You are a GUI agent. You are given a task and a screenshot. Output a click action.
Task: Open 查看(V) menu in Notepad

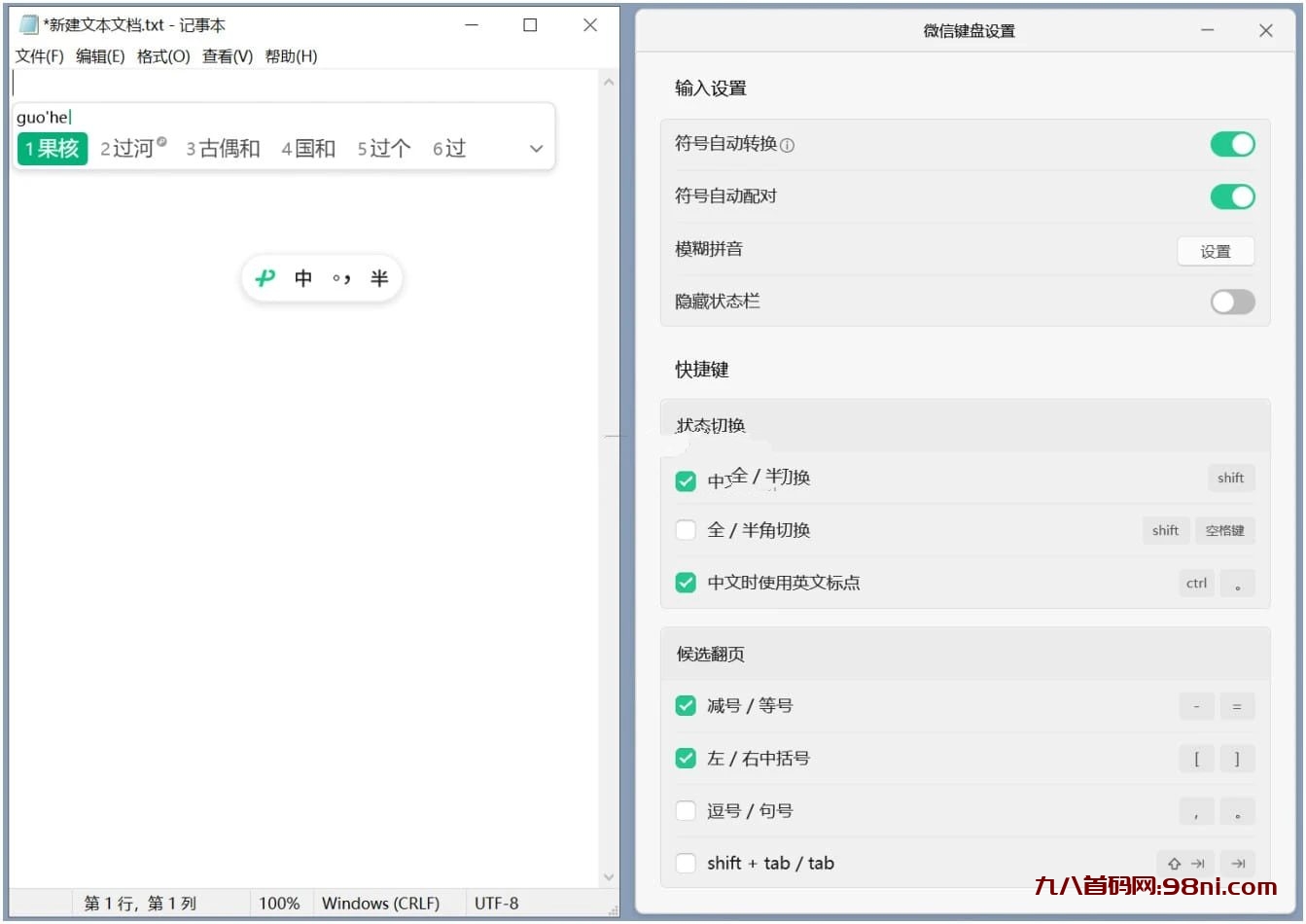point(228,56)
